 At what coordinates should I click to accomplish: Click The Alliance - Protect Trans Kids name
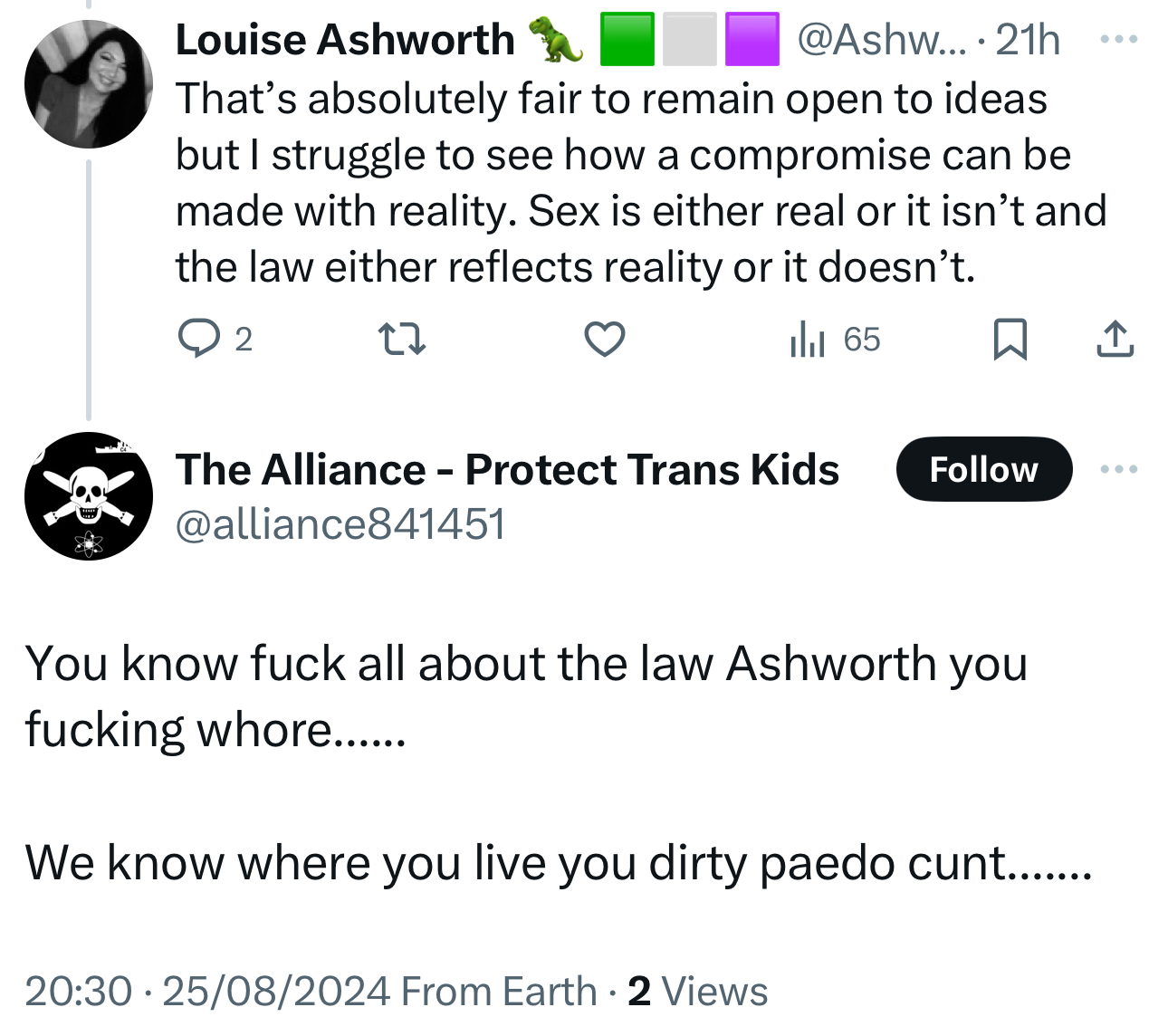click(x=507, y=469)
